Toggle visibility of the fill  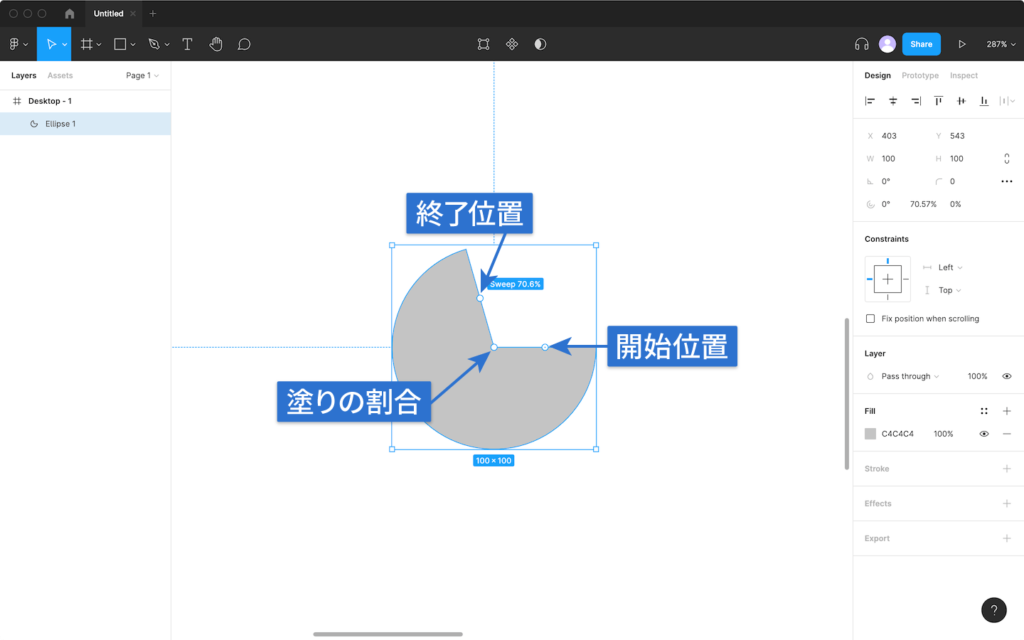coord(984,433)
